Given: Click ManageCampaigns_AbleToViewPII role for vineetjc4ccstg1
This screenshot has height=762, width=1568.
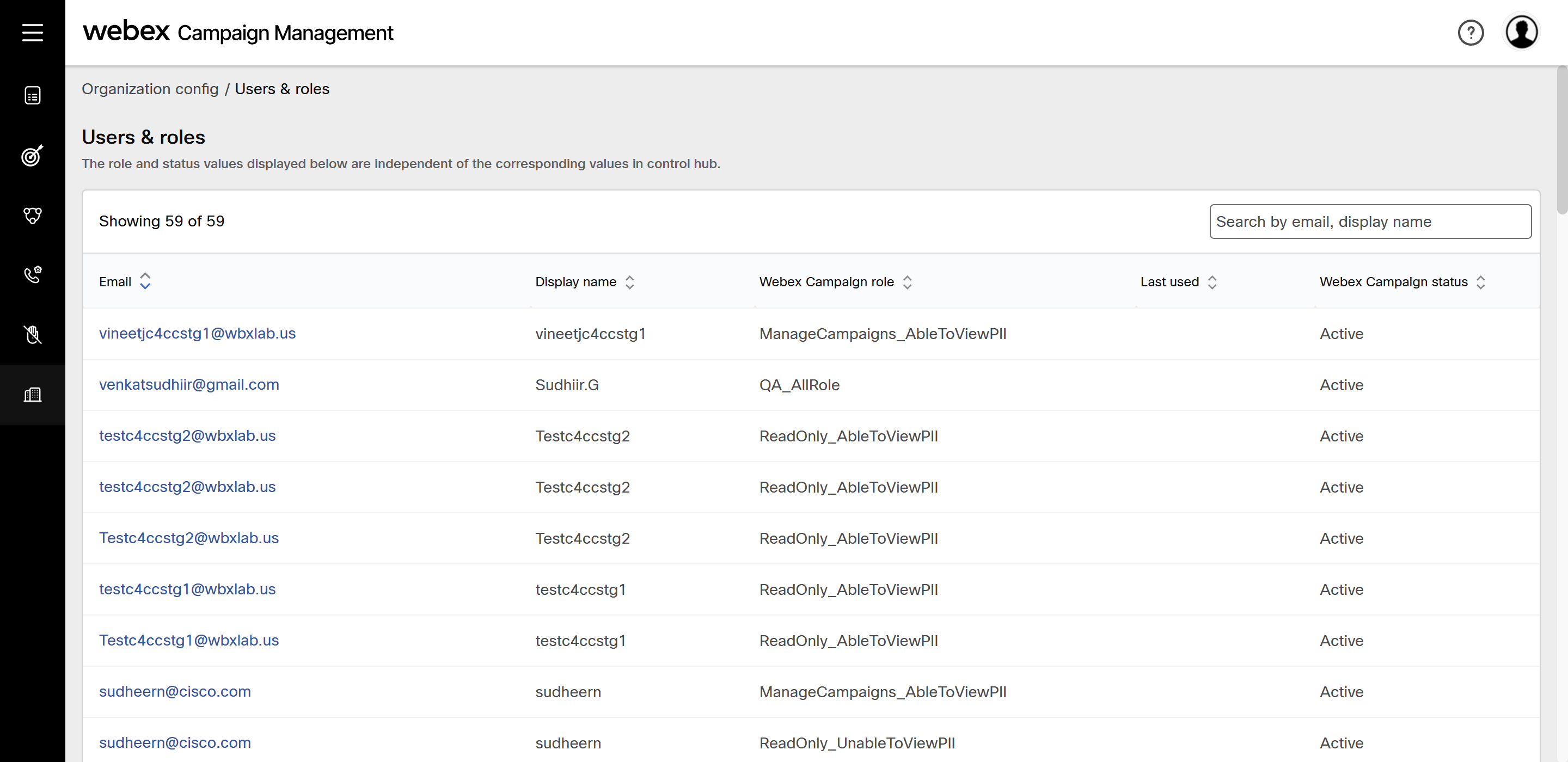Looking at the screenshot, I should click(x=883, y=334).
